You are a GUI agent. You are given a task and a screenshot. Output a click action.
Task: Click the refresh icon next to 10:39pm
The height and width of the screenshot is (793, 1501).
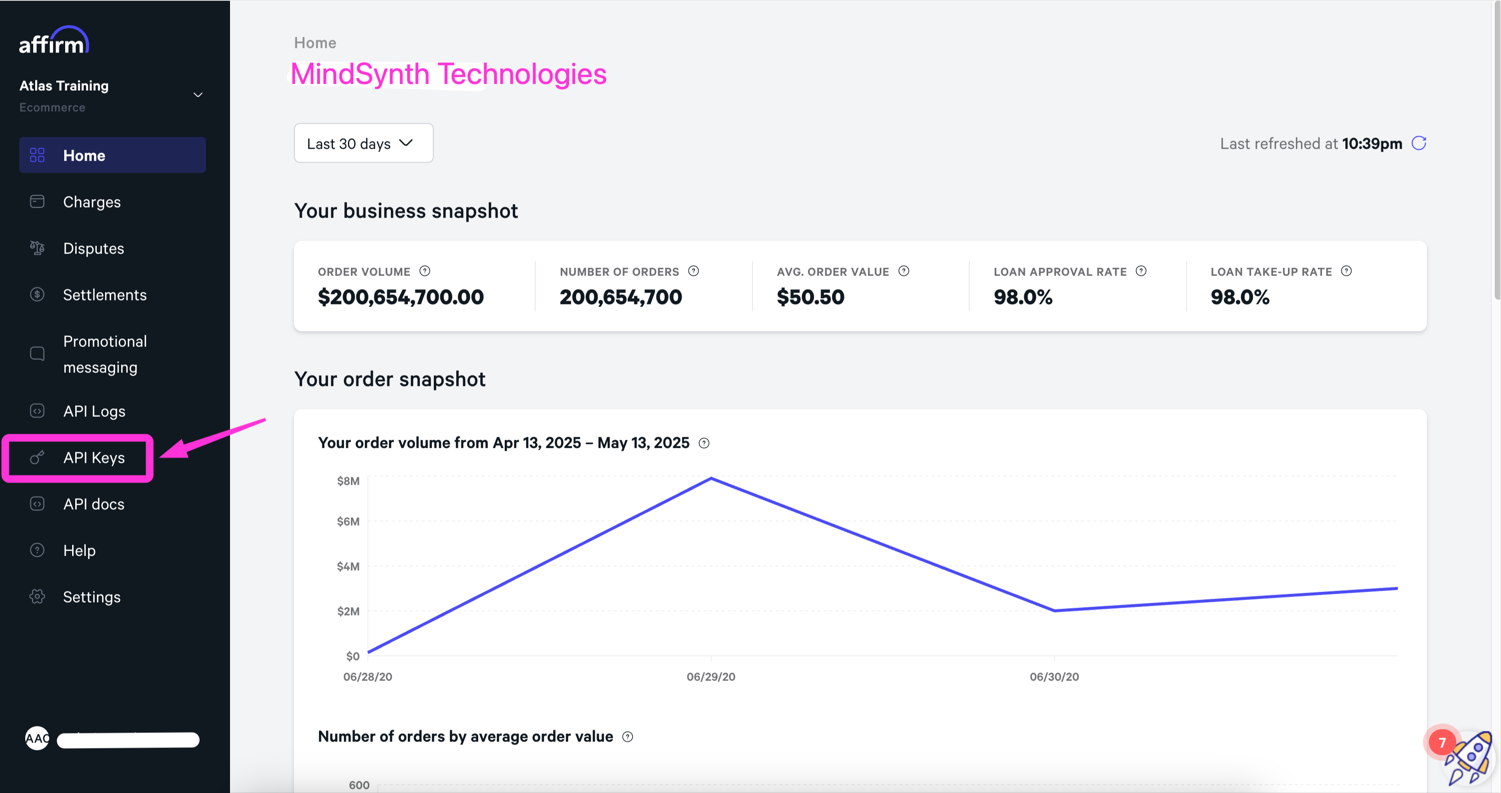tap(1418, 143)
